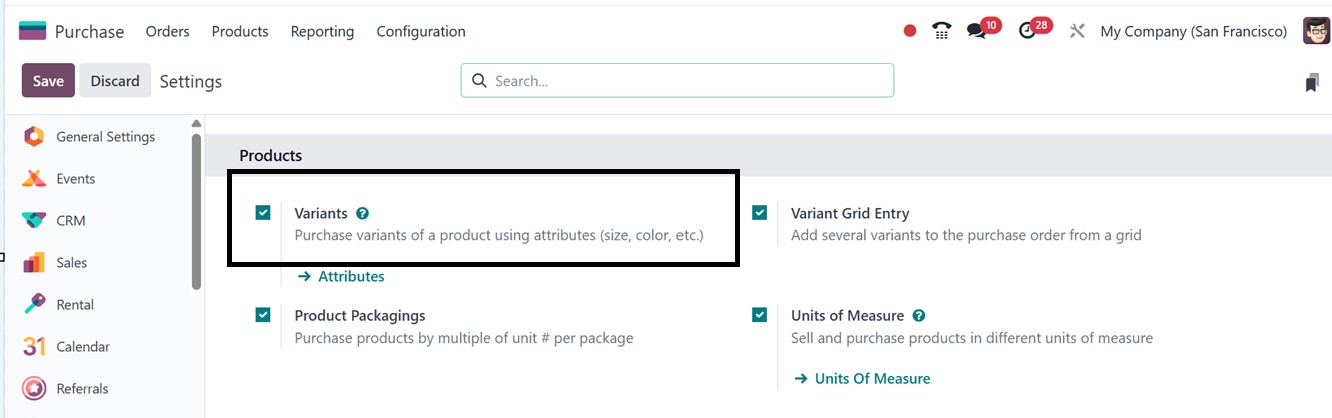
Task: Expand the Configuration menu
Action: pyautogui.click(x=420, y=31)
